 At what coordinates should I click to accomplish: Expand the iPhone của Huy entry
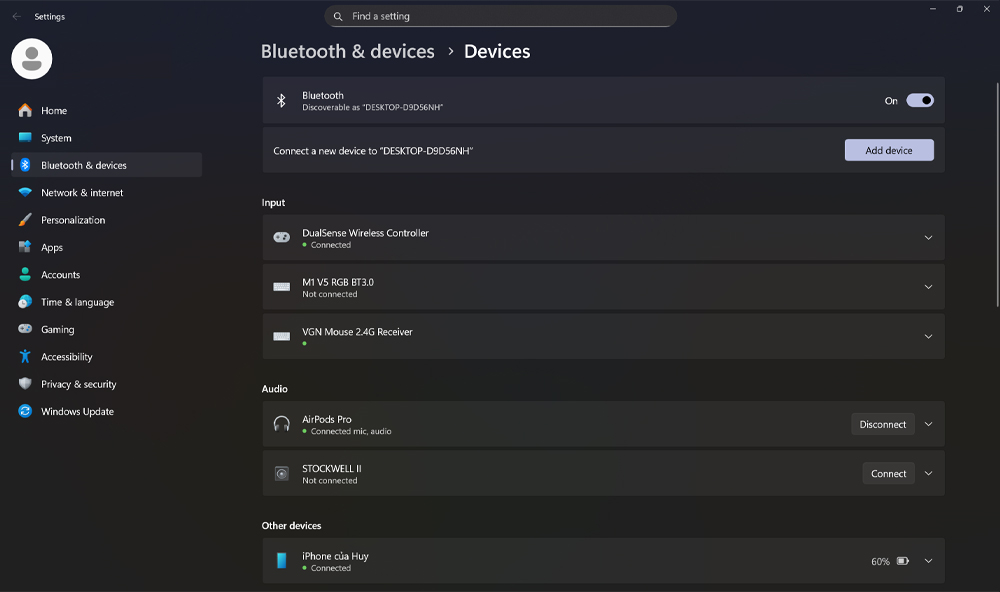[x=928, y=561]
